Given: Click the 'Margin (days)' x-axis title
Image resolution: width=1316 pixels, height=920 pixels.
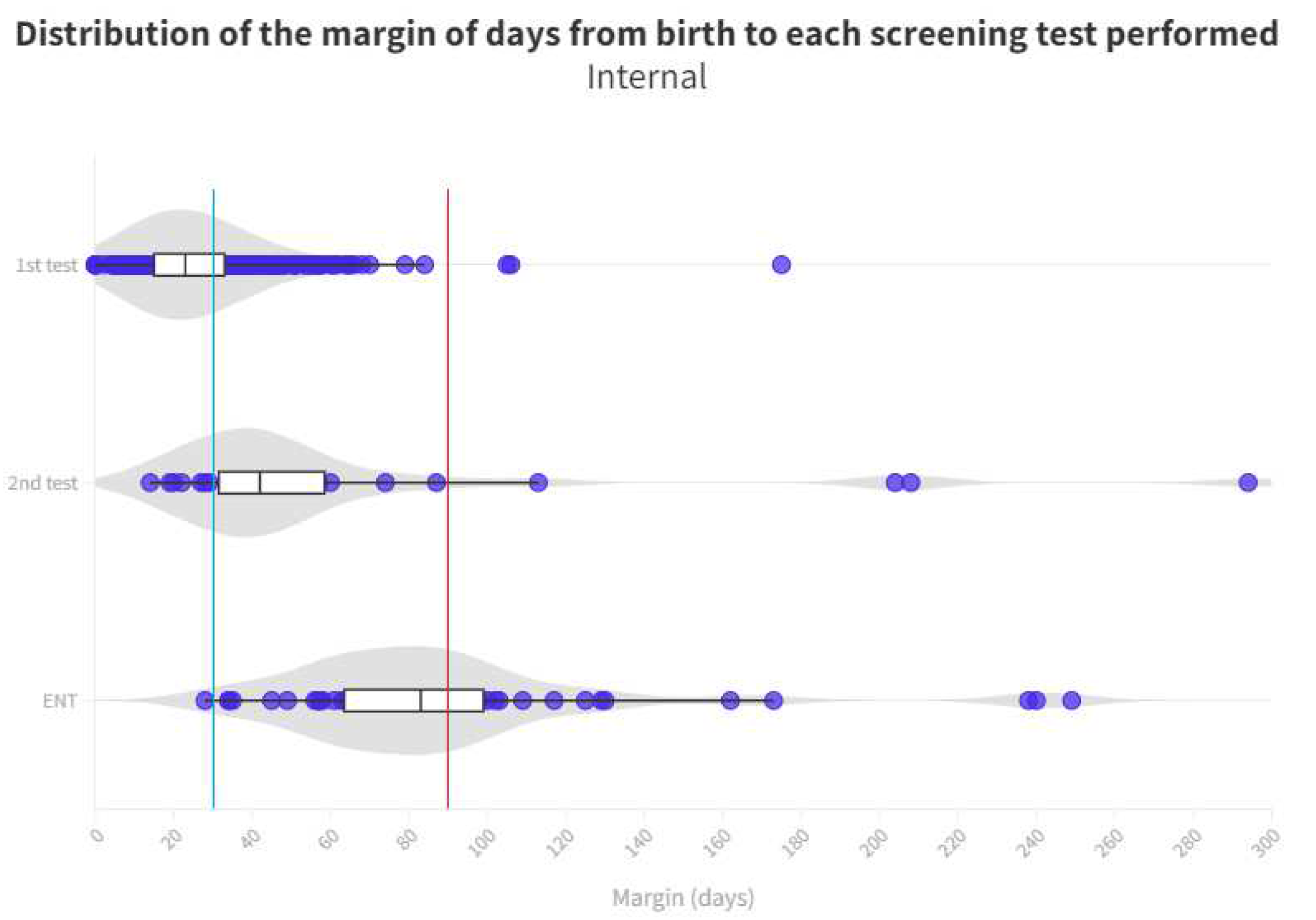Looking at the screenshot, I should 683,898.
